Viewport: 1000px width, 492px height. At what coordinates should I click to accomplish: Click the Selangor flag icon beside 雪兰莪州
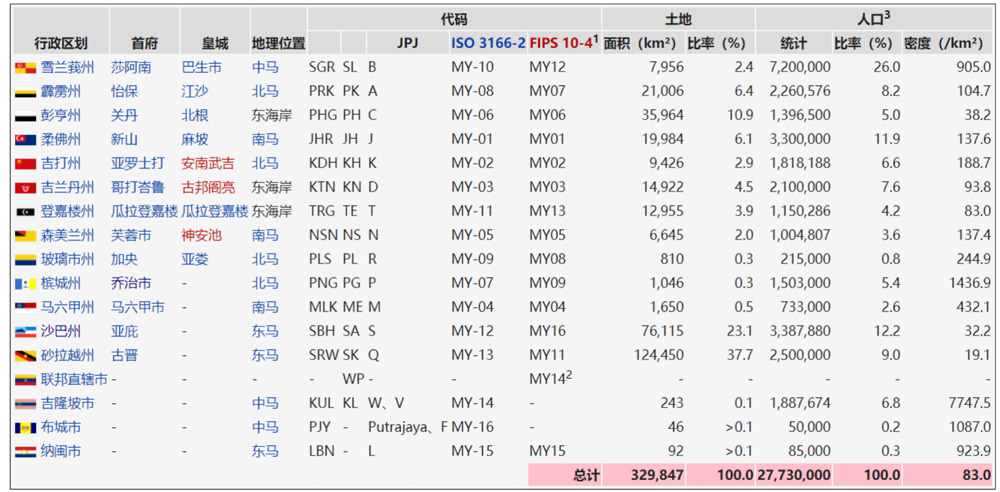(26, 67)
